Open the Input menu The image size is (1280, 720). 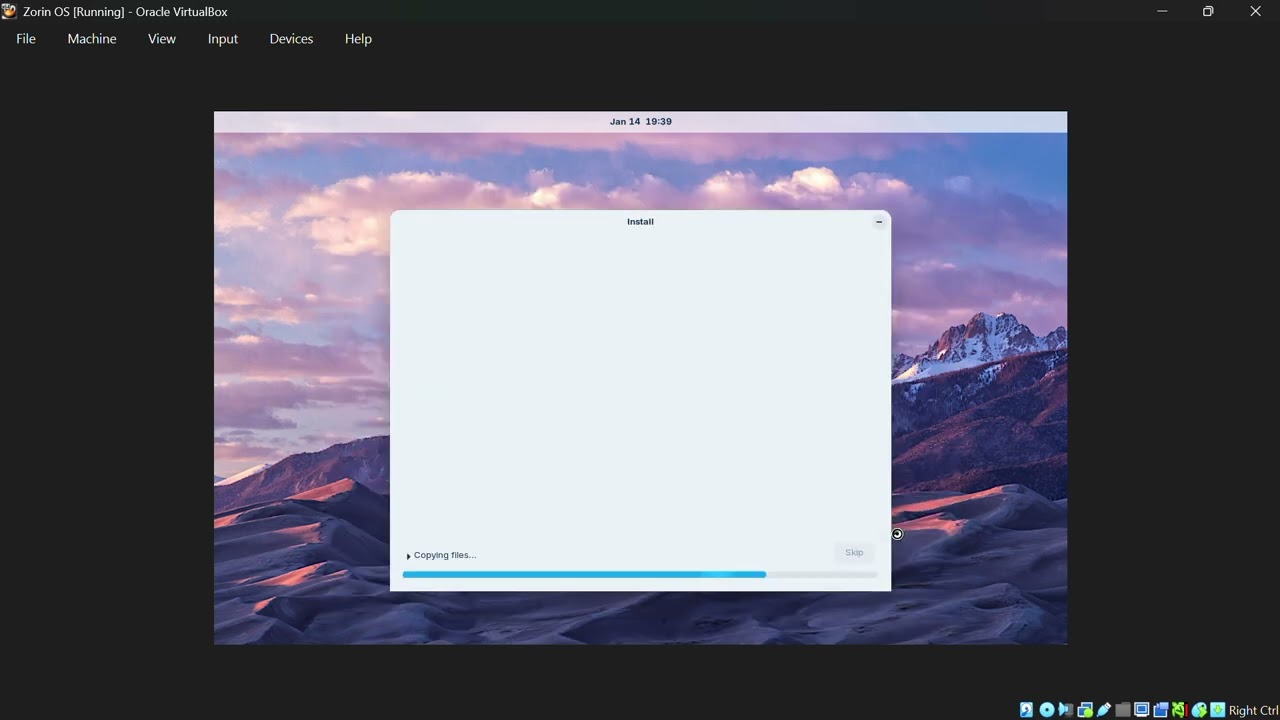[223, 39]
